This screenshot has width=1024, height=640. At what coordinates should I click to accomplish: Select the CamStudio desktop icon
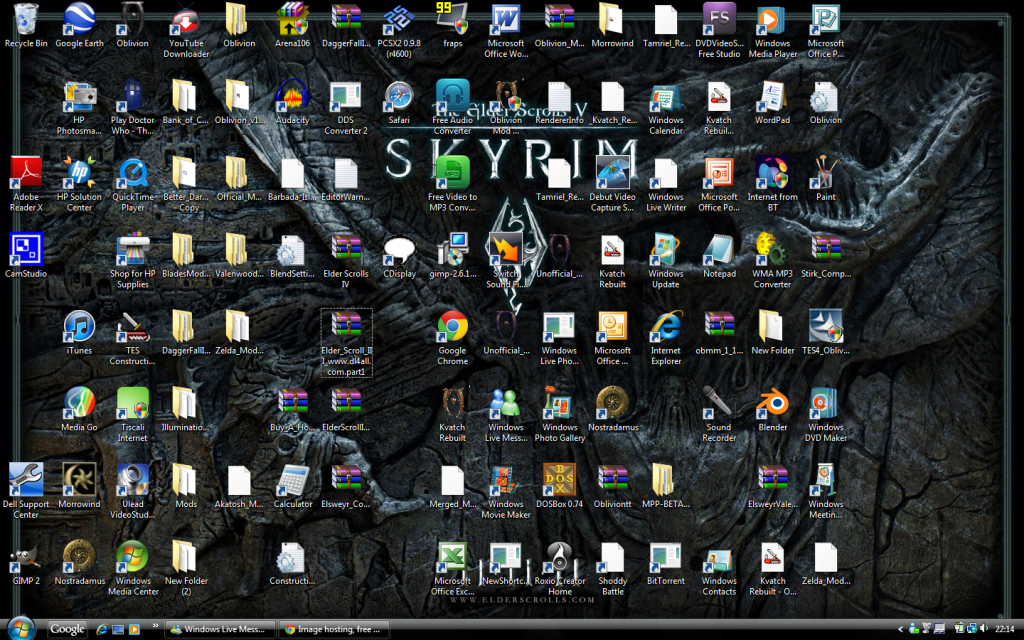(25, 250)
